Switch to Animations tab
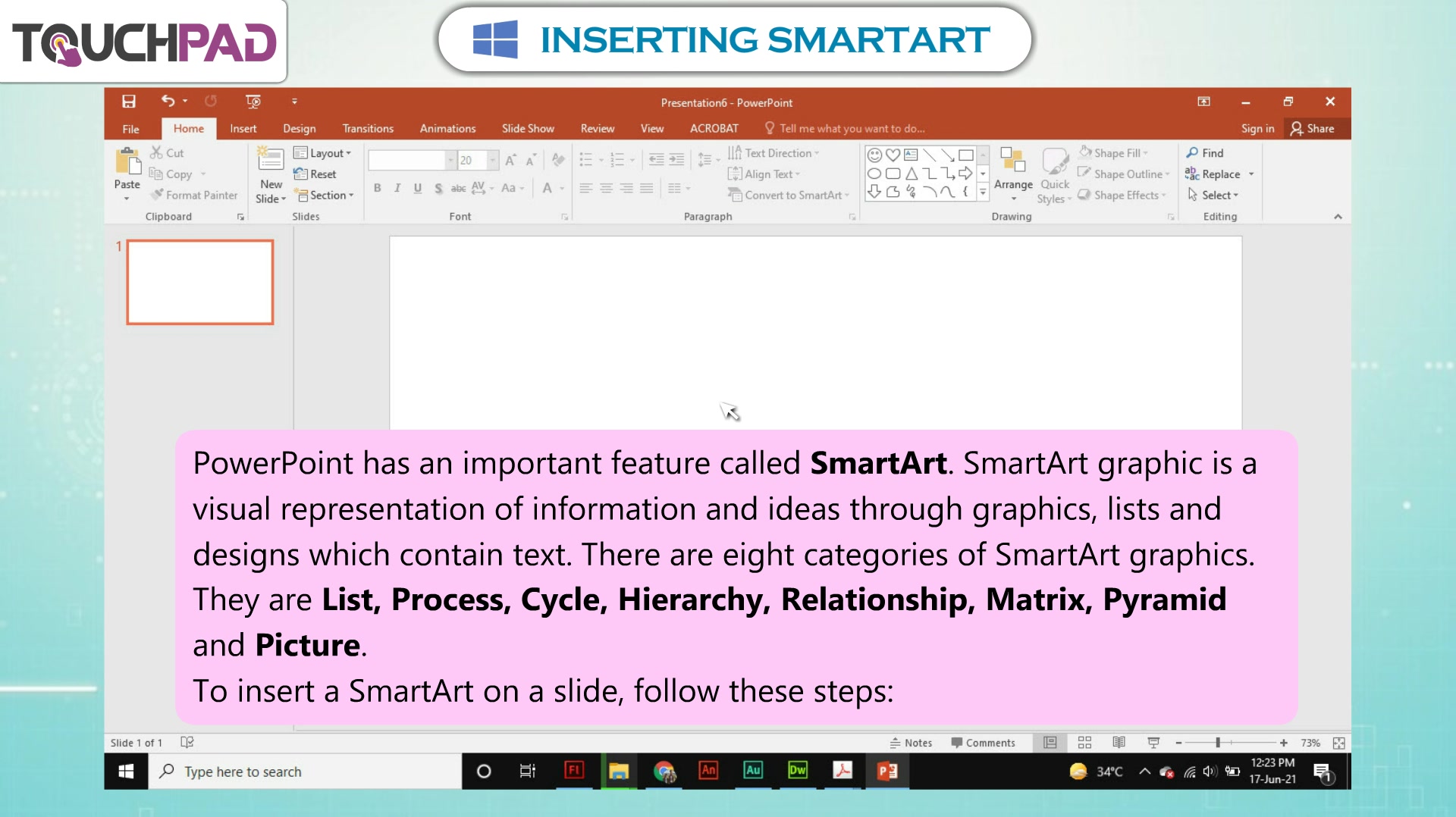1456x817 pixels. click(x=447, y=129)
